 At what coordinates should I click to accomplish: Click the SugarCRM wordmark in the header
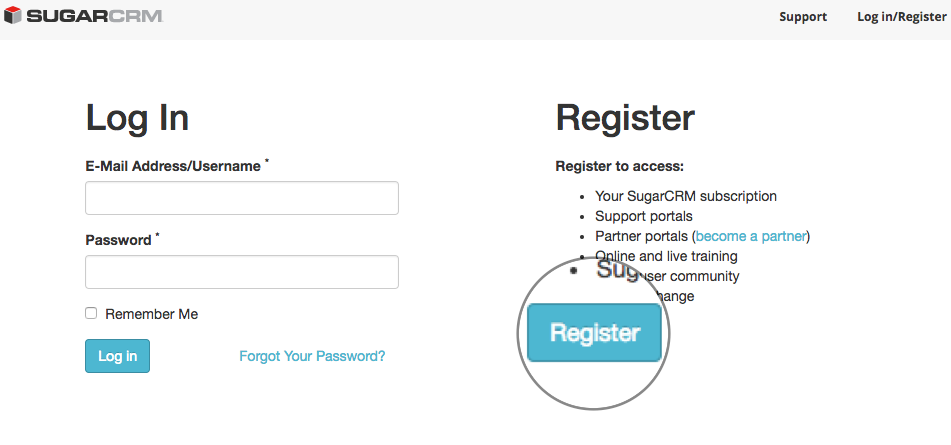coord(95,16)
